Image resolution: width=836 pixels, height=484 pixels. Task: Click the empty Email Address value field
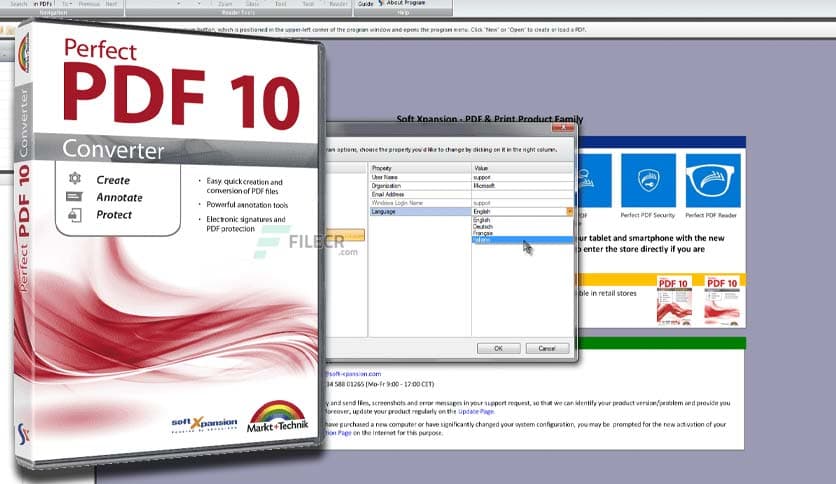pos(522,194)
